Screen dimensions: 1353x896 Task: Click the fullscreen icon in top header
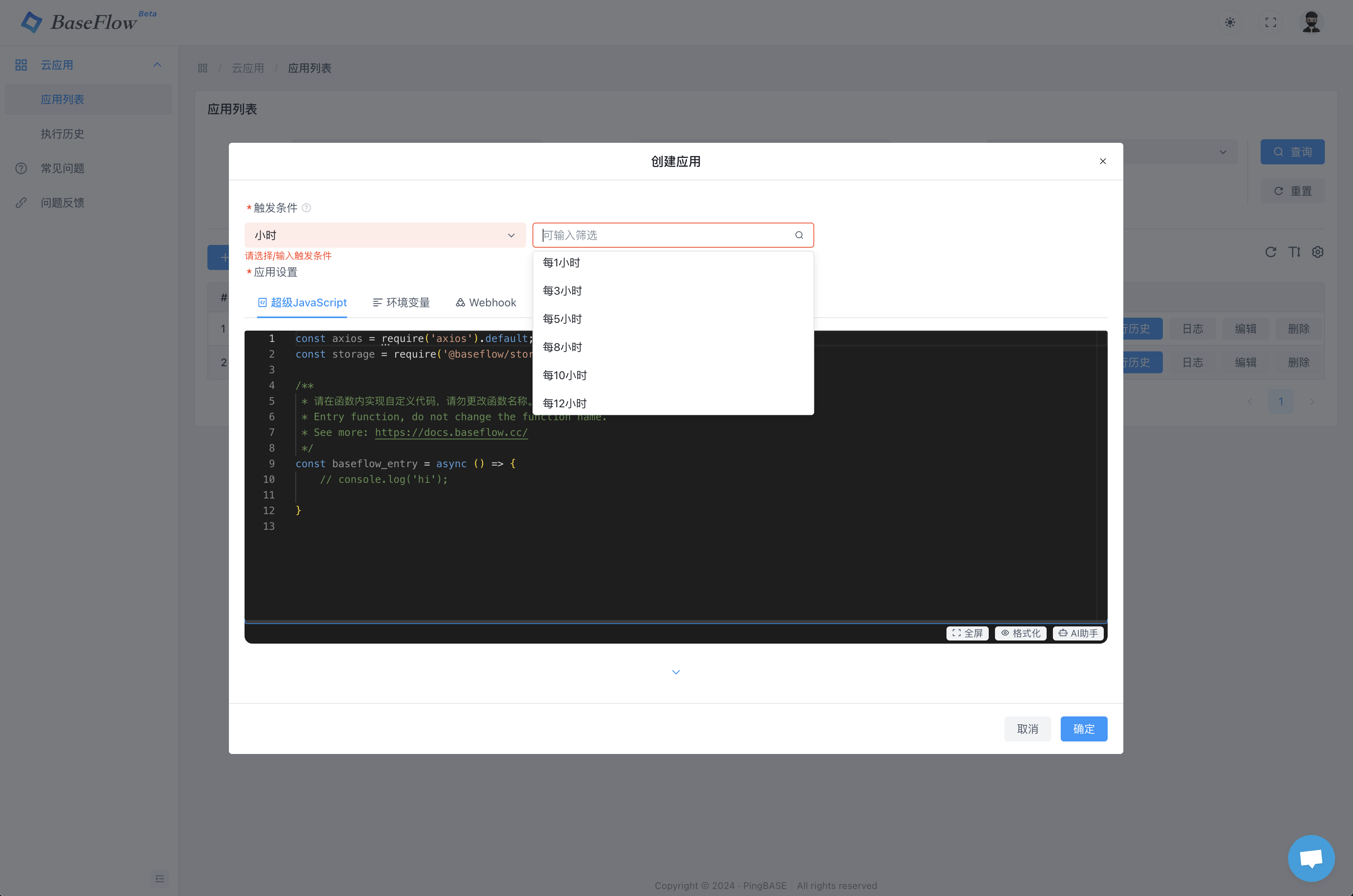pyautogui.click(x=1270, y=22)
